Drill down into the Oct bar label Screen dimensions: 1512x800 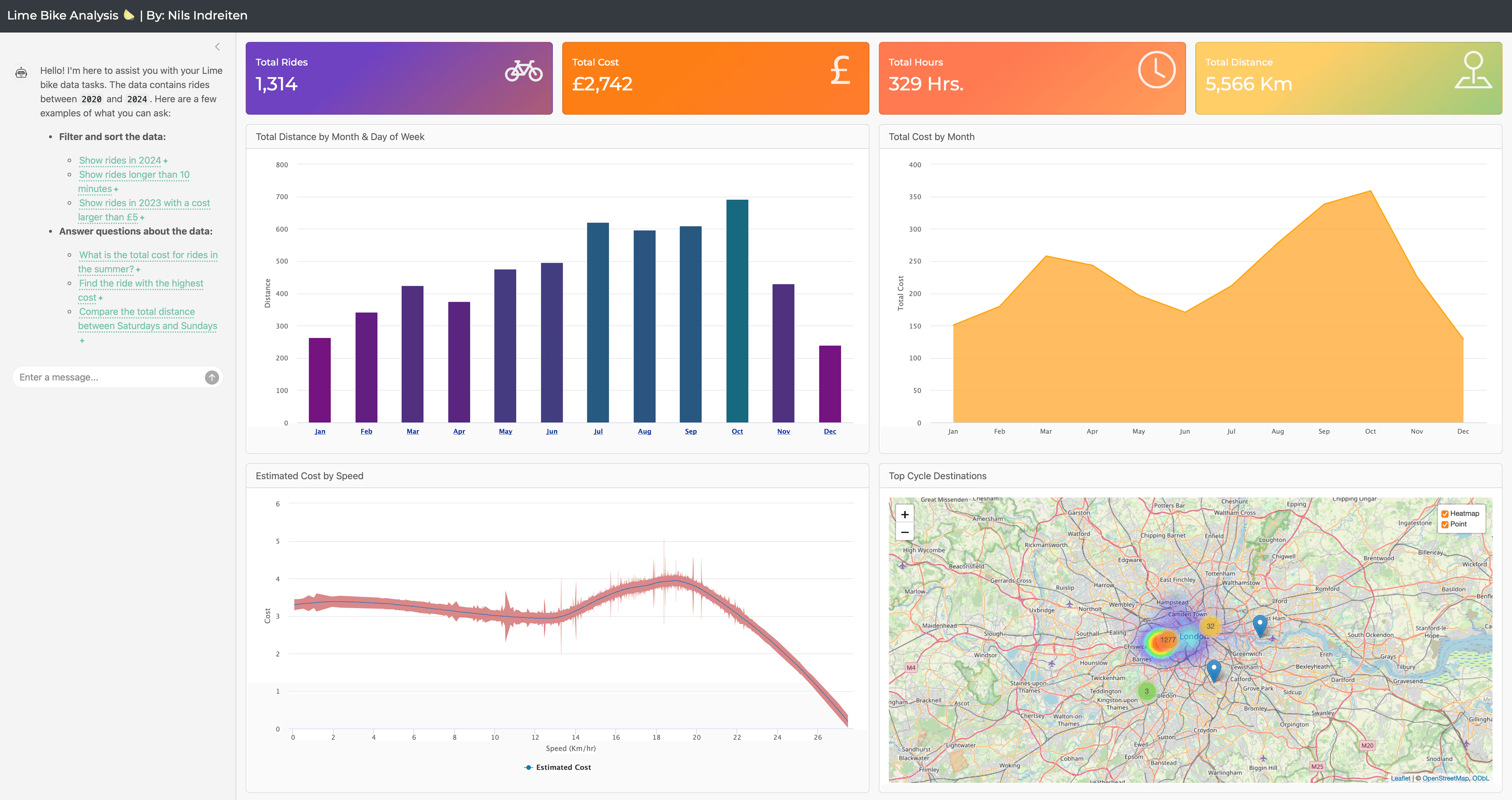(x=737, y=431)
